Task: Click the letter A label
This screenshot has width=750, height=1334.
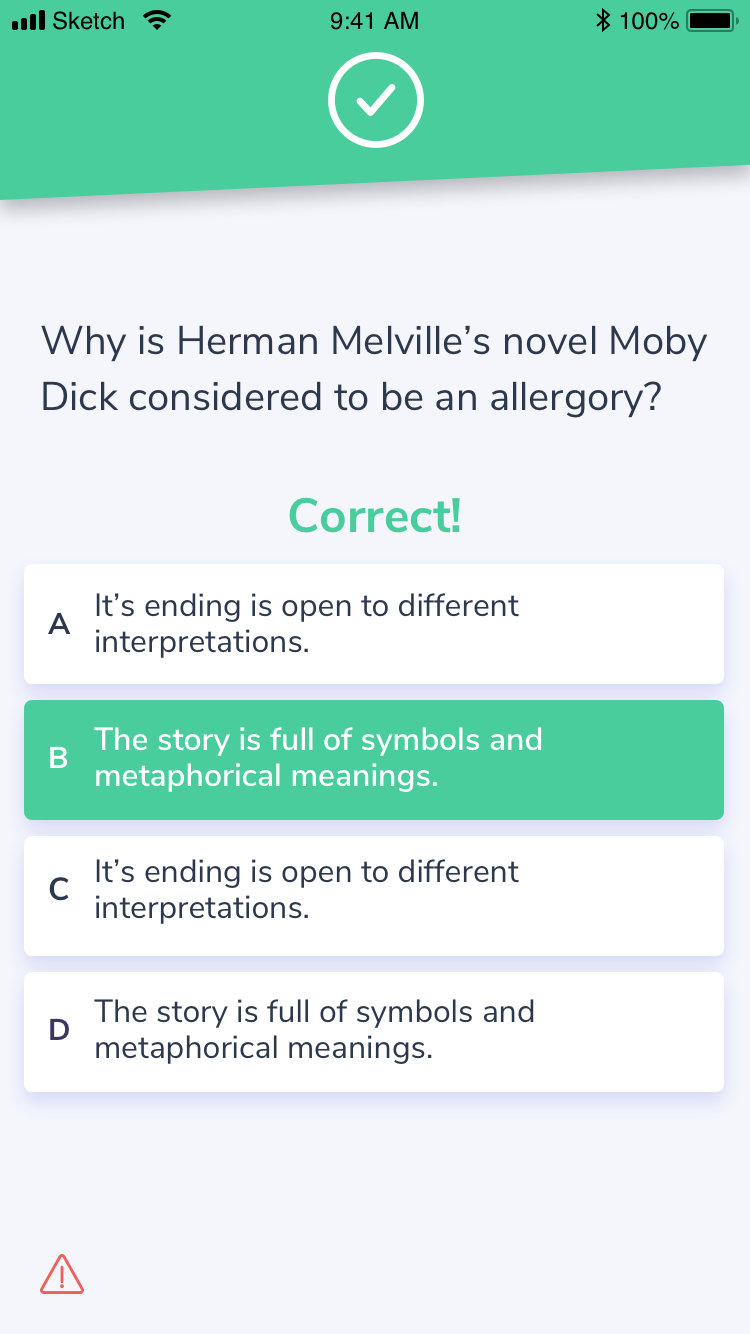Action: point(59,624)
